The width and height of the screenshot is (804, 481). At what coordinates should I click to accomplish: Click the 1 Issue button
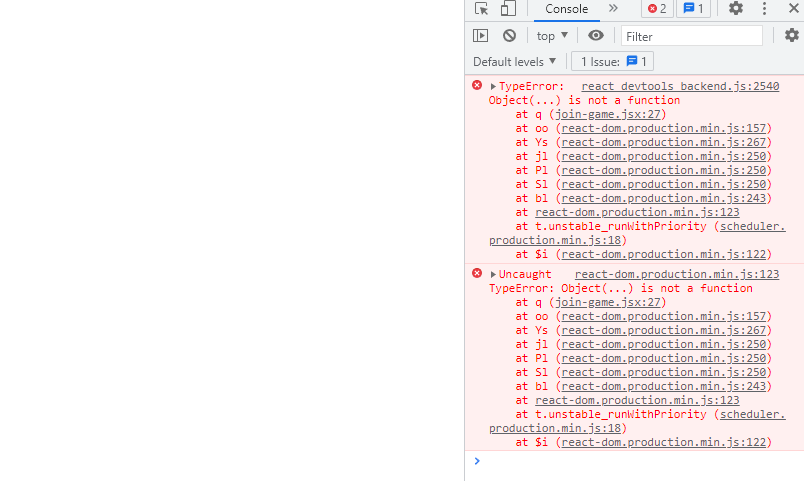pos(613,62)
